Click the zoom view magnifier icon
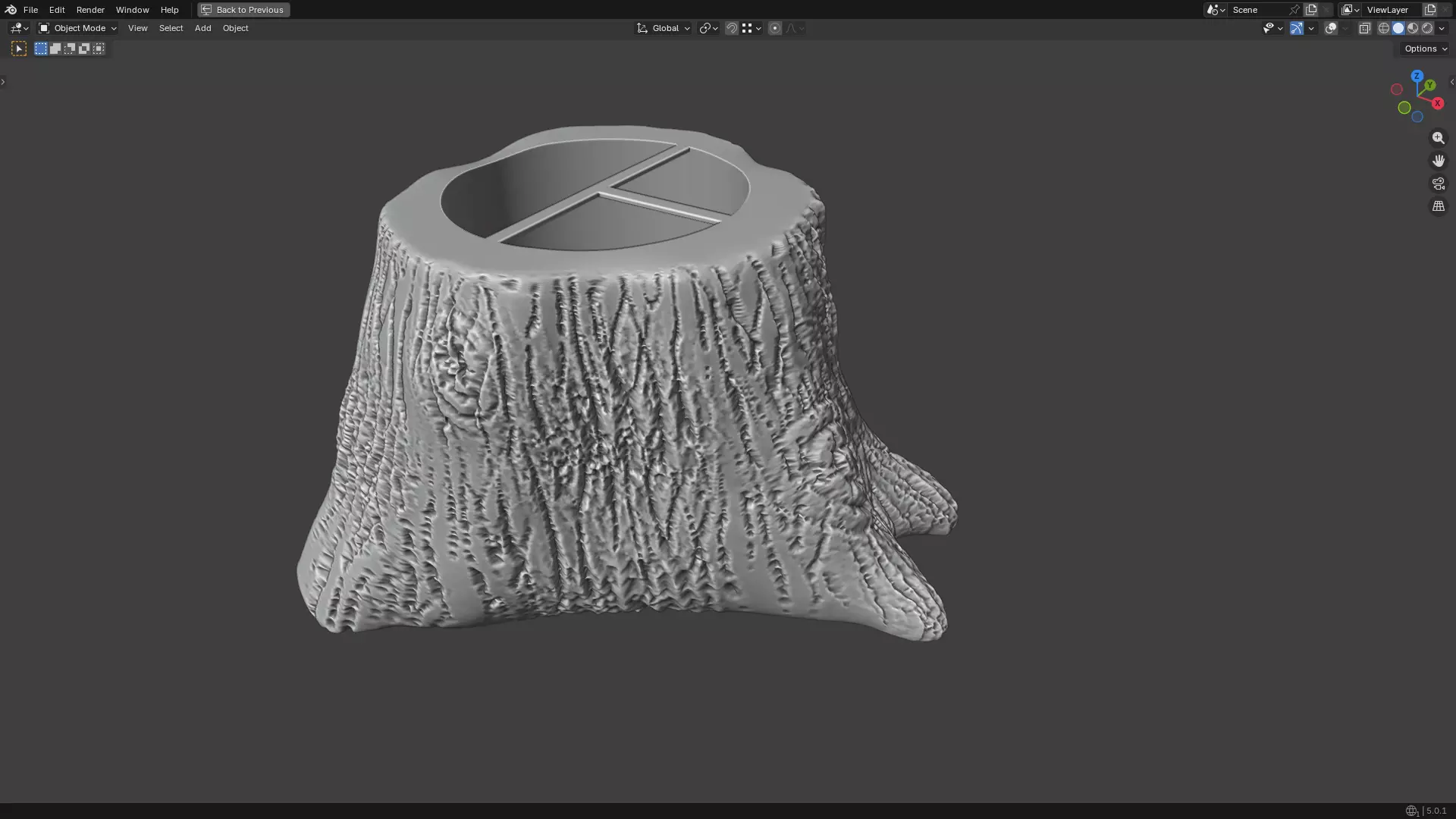 point(1438,138)
